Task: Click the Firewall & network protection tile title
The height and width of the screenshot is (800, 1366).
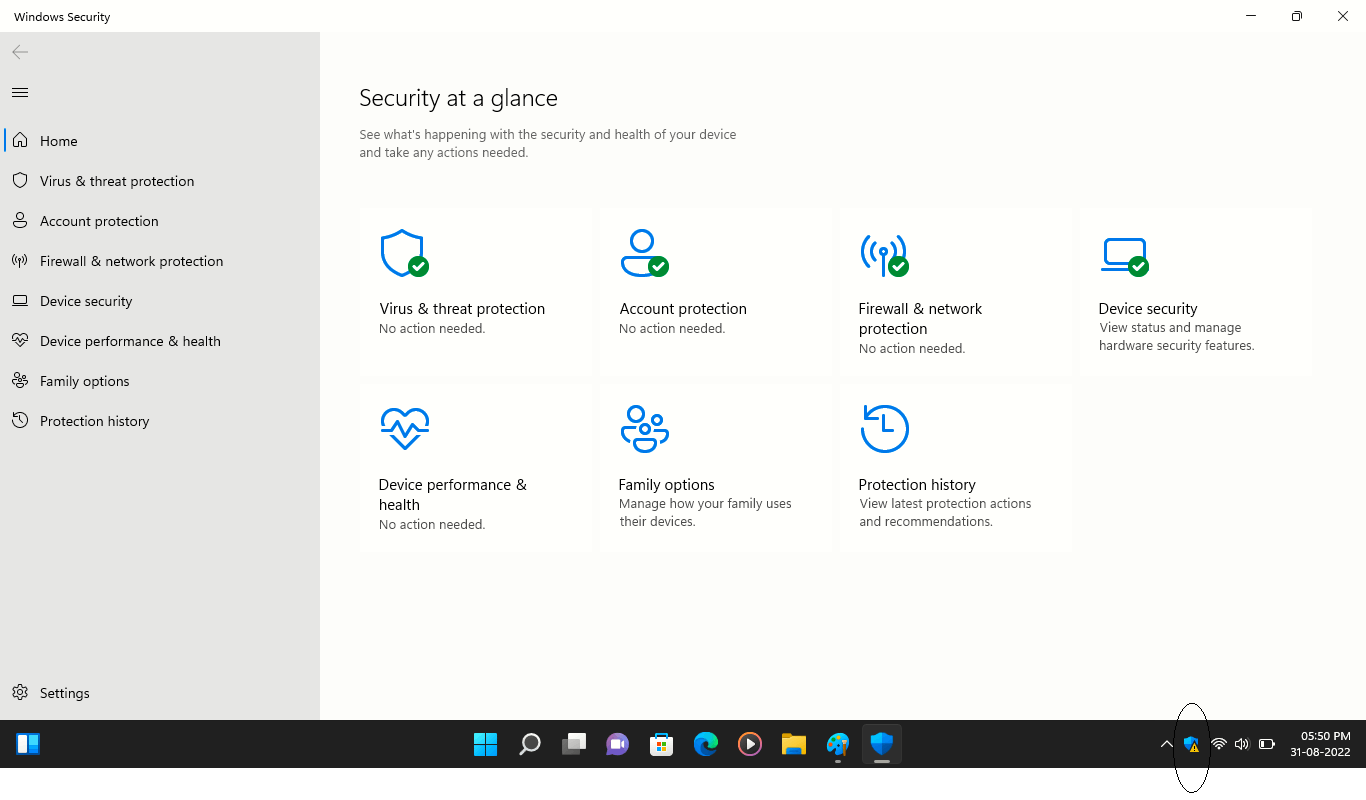Action: point(920,319)
